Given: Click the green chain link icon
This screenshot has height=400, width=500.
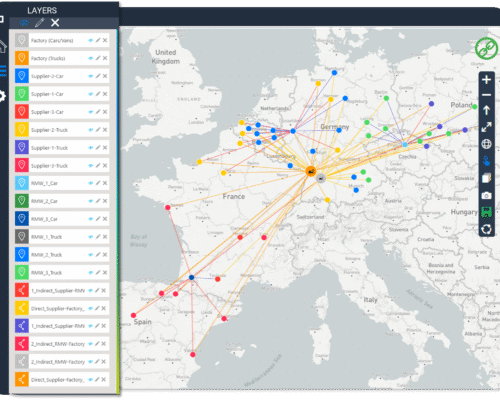Looking at the screenshot, I should [486, 49].
